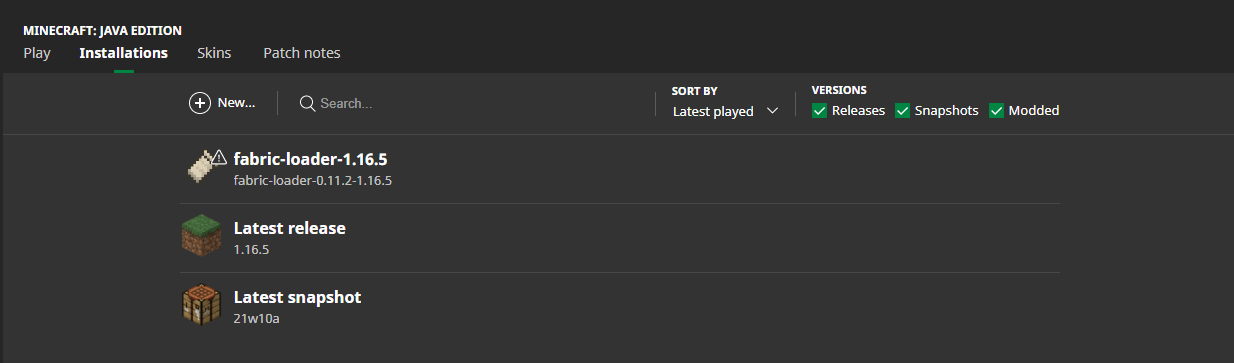The width and height of the screenshot is (1234, 363).
Task: Select the fabric-loader-1.16.5 installation
Action: (619, 169)
